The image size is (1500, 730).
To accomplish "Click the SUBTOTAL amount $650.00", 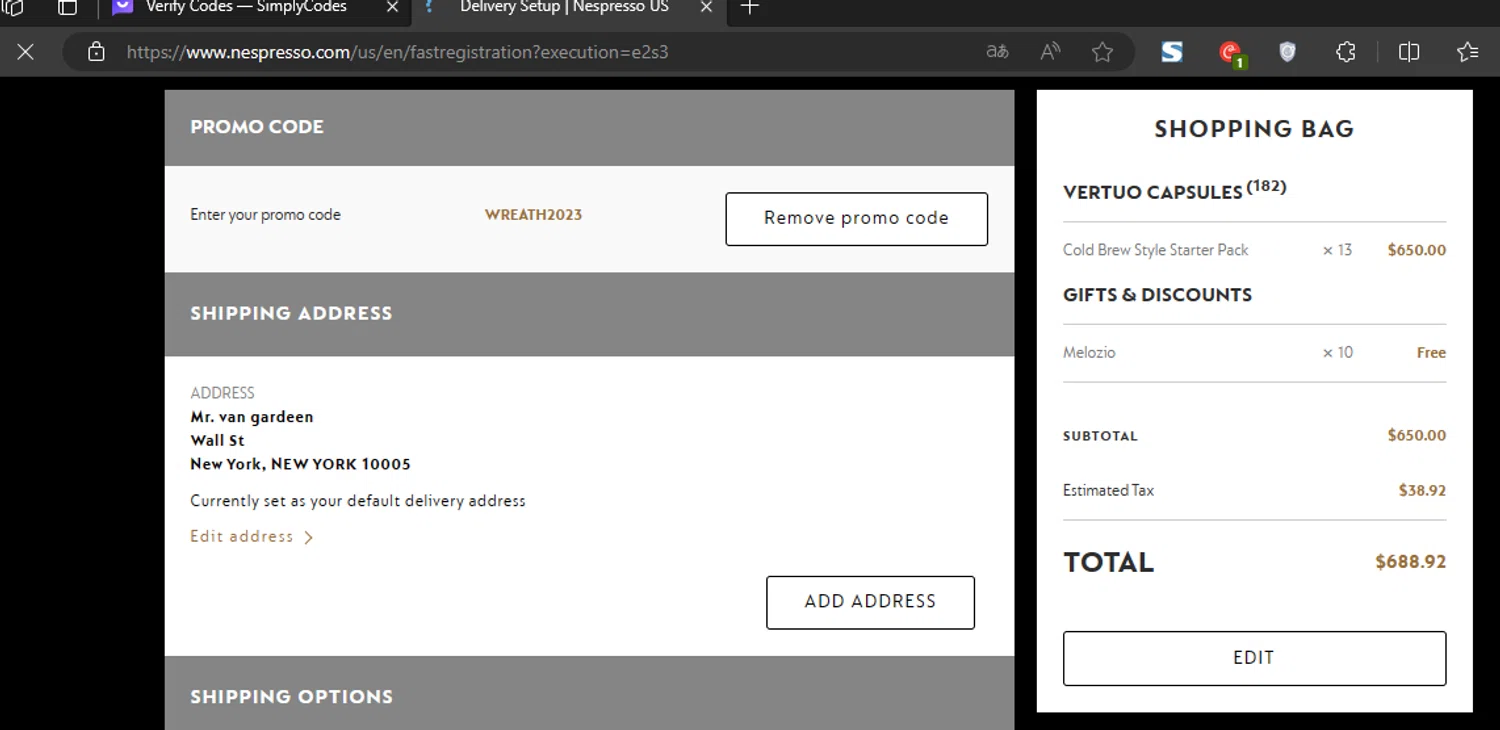I will (x=1416, y=436).
